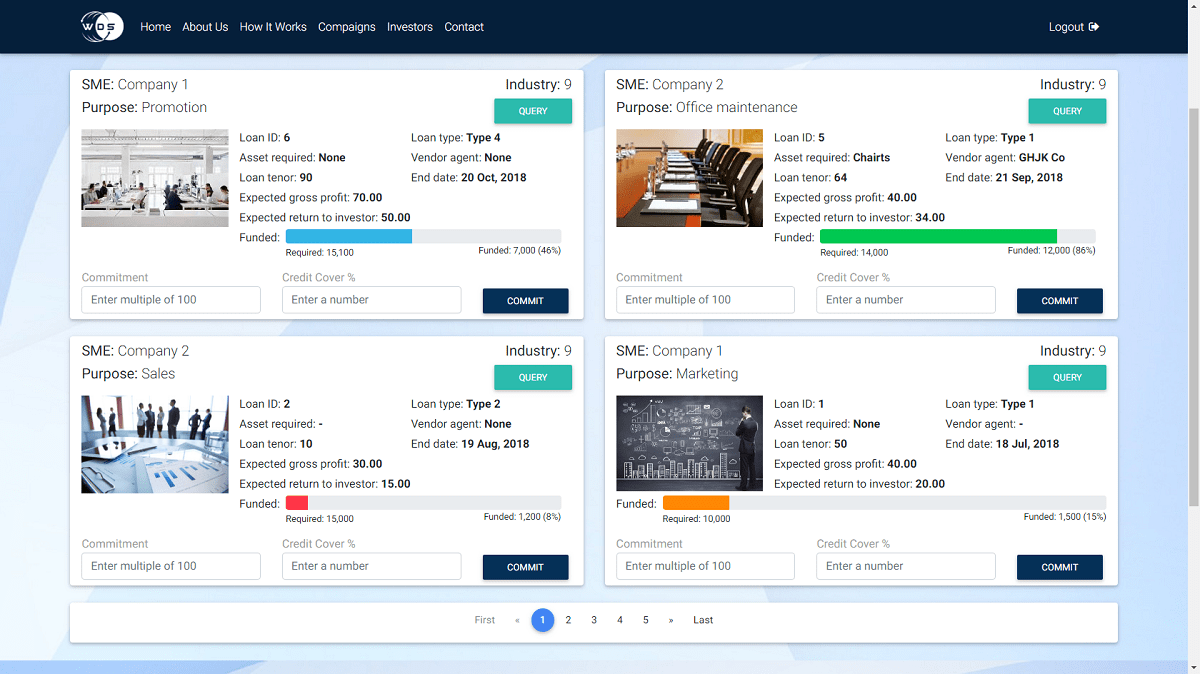The height and width of the screenshot is (674, 1200).
Task: Open the chalkboard image on Marketing card
Action: [x=689, y=443]
